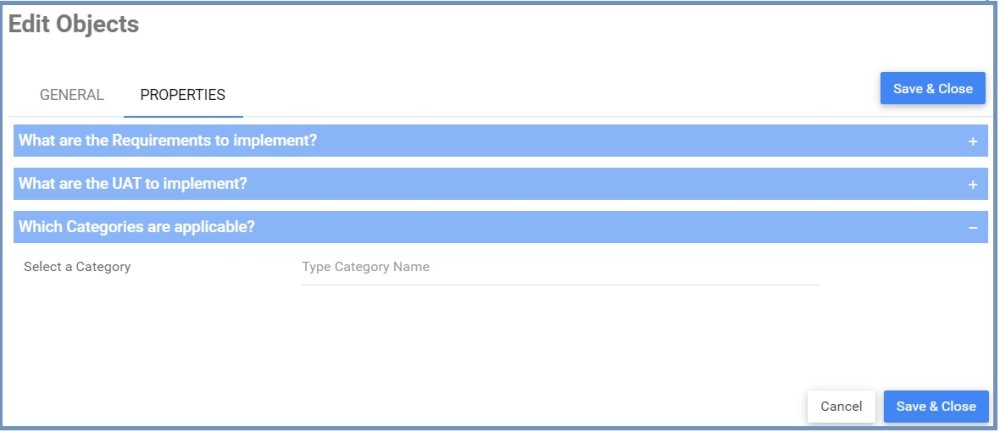Click the UAT question title text

click(x=133, y=184)
